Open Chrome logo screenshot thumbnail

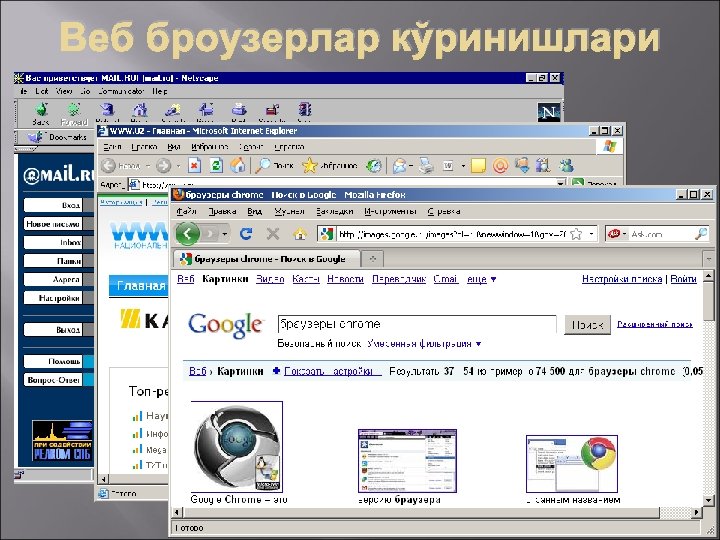pyautogui.click(x=572, y=464)
